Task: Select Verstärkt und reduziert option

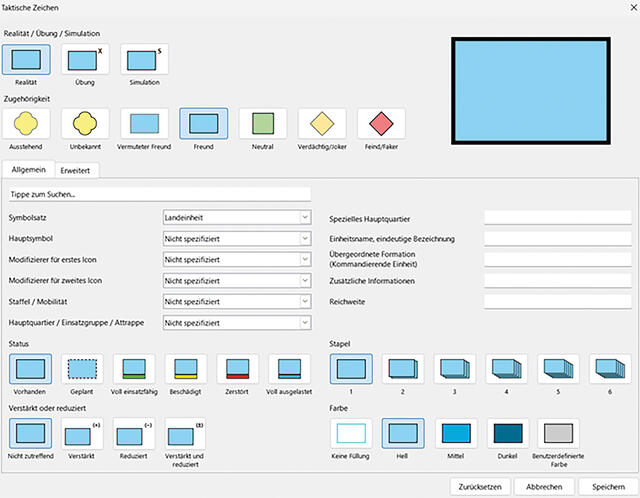Action: pyautogui.click(x=185, y=433)
